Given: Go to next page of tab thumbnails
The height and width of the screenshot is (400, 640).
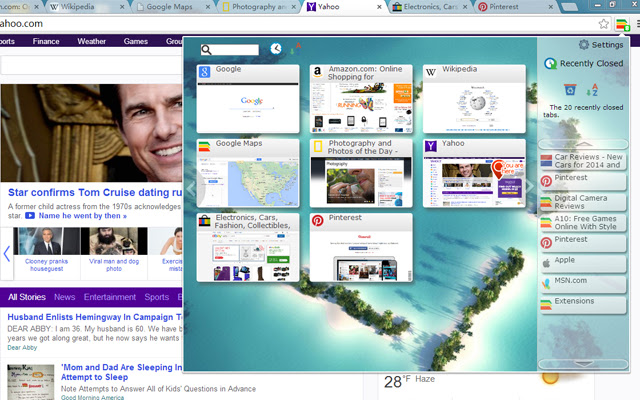Looking at the screenshot, I should [x=529, y=187].
